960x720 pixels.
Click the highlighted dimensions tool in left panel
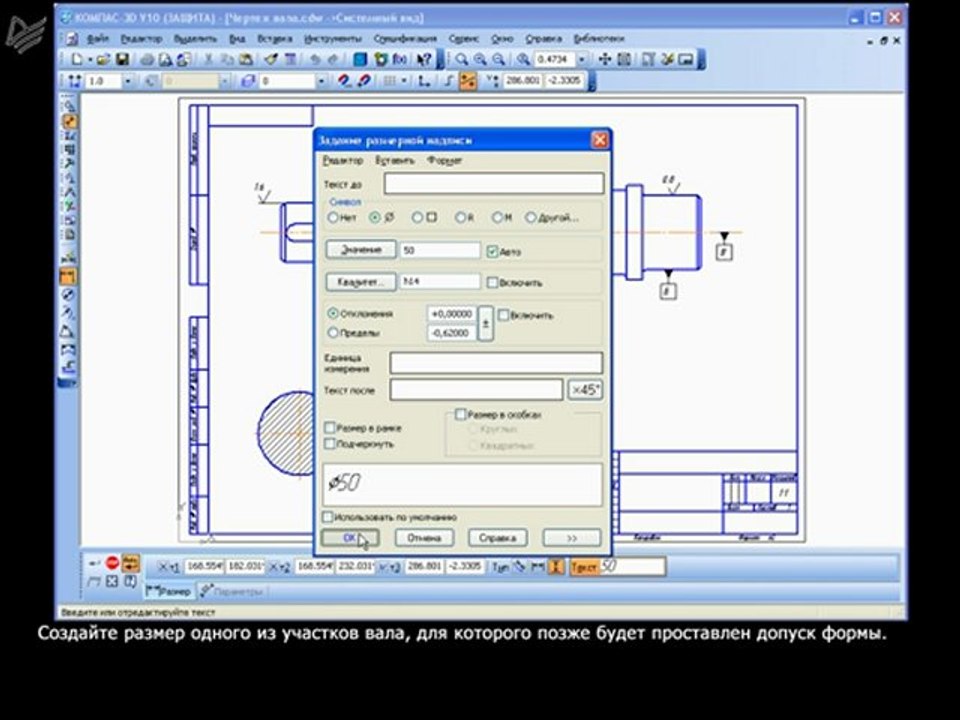(x=68, y=276)
